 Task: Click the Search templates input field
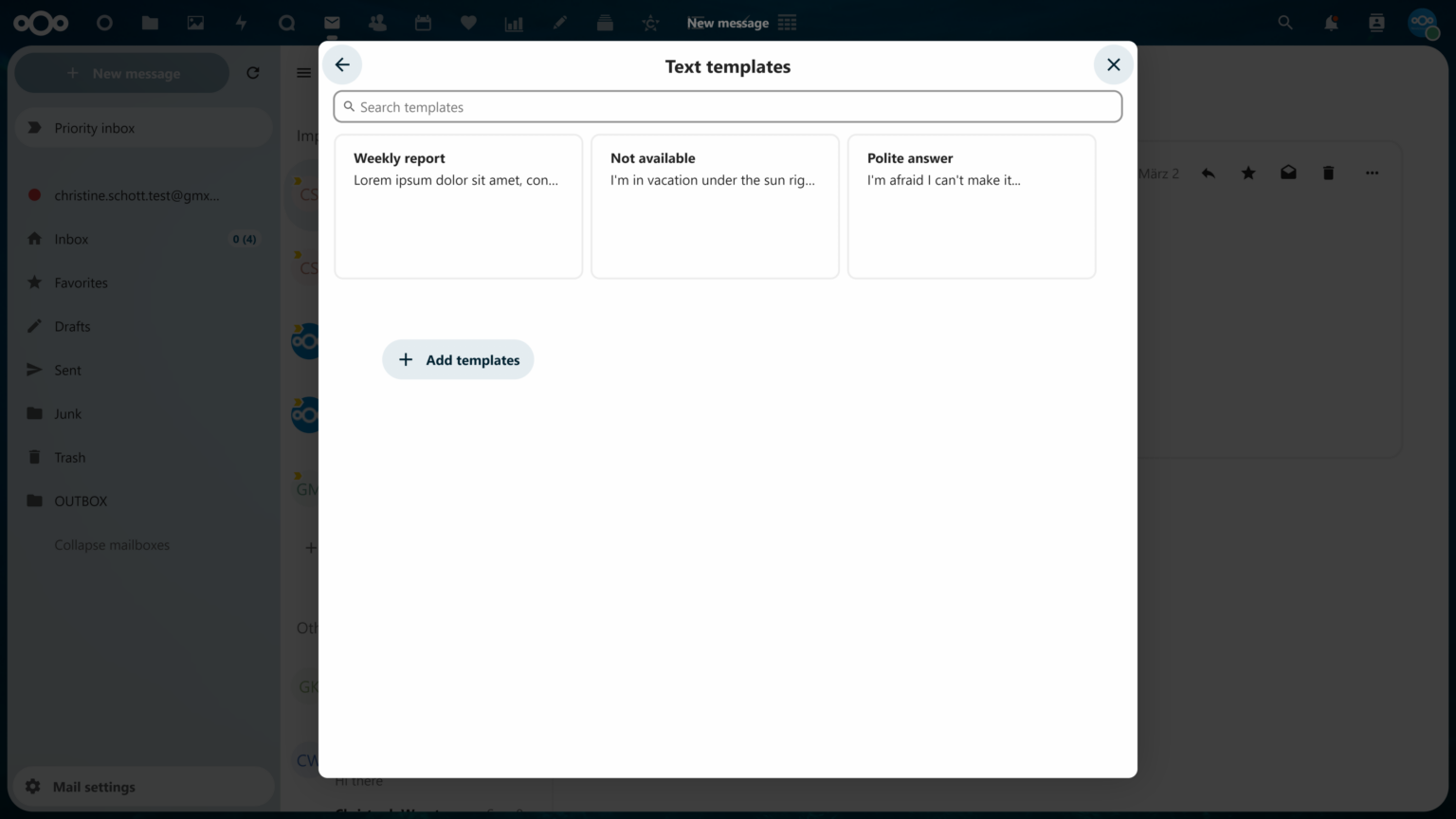click(727, 106)
